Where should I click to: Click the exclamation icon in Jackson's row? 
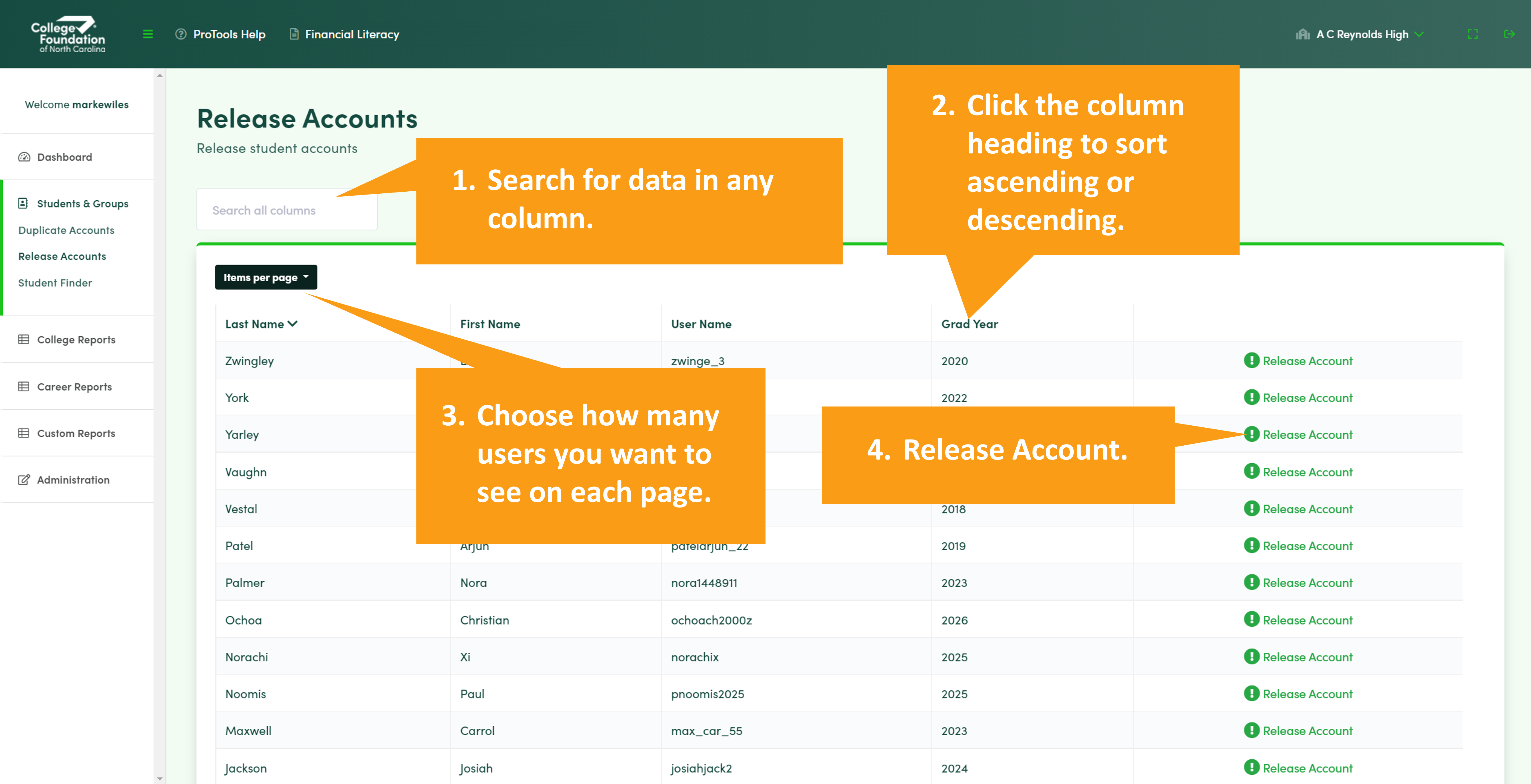pyautogui.click(x=1252, y=767)
